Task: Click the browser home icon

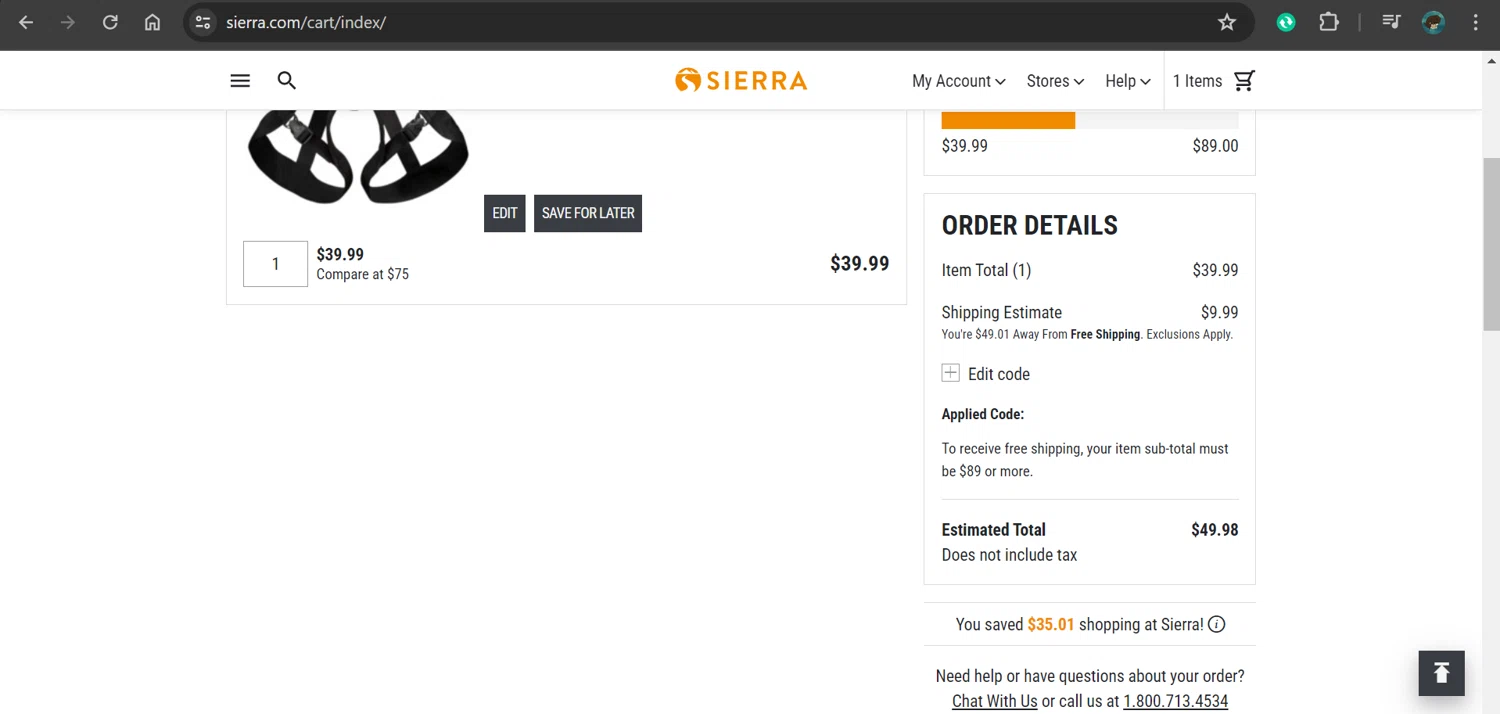Action: tap(152, 22)
